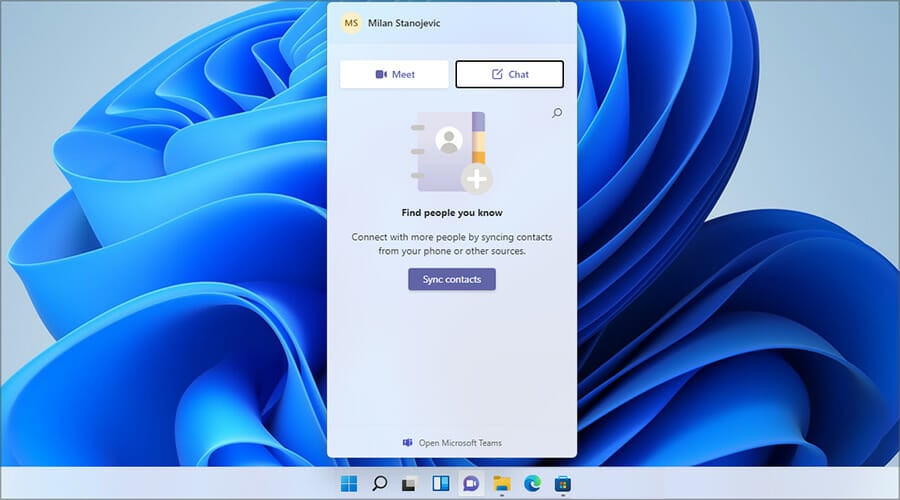The width and height of the screenshot is (900, 500).
Task: Open the Widgets panel on the taskbar
Action: tap(440, 484)
